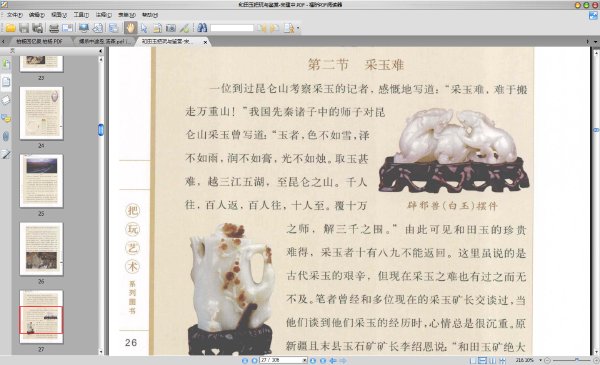Click the rotate page icon
This screenshot has width=600, height=365.
coord(98,28)
